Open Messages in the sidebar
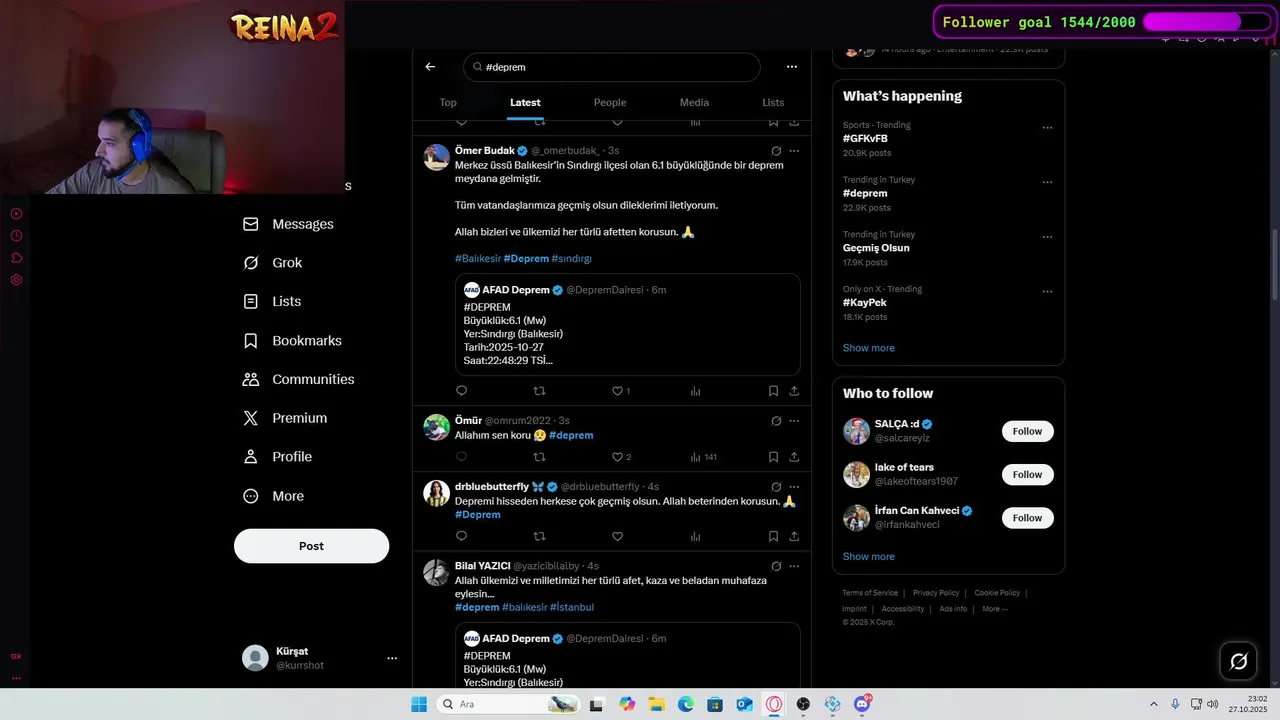The height and width of the screenshot is (720, 1280). [x=288, y=224]
